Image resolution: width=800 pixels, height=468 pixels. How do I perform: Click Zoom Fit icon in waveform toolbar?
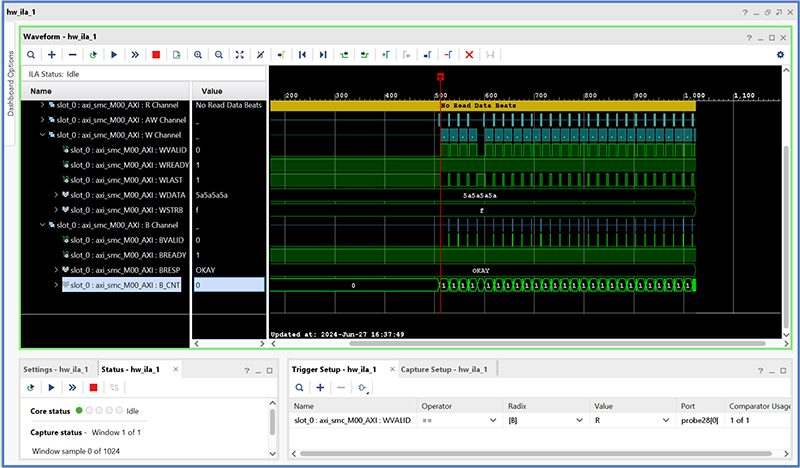pos(239,54)
